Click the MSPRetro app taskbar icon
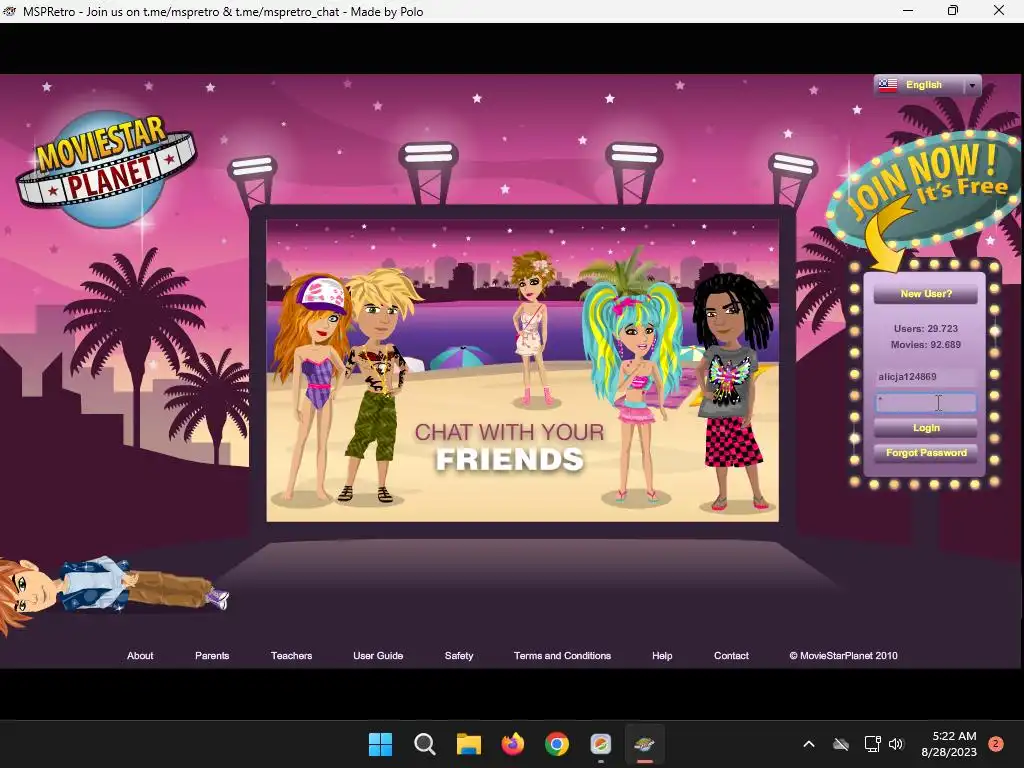Image resolution: width=1024 pixels, height=768 pixels. (x=645, y=744)
